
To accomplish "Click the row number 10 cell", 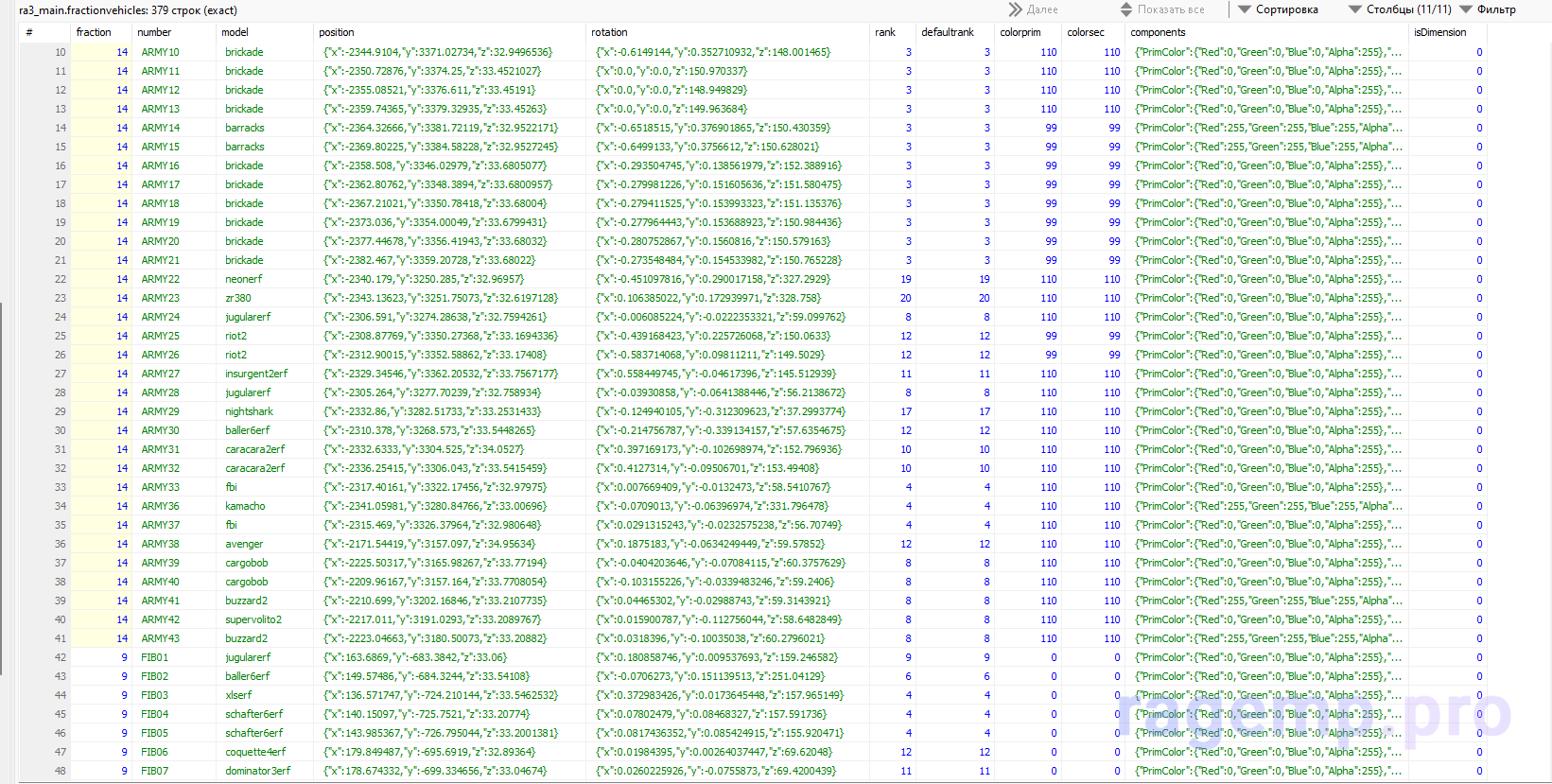I will 61,52.
